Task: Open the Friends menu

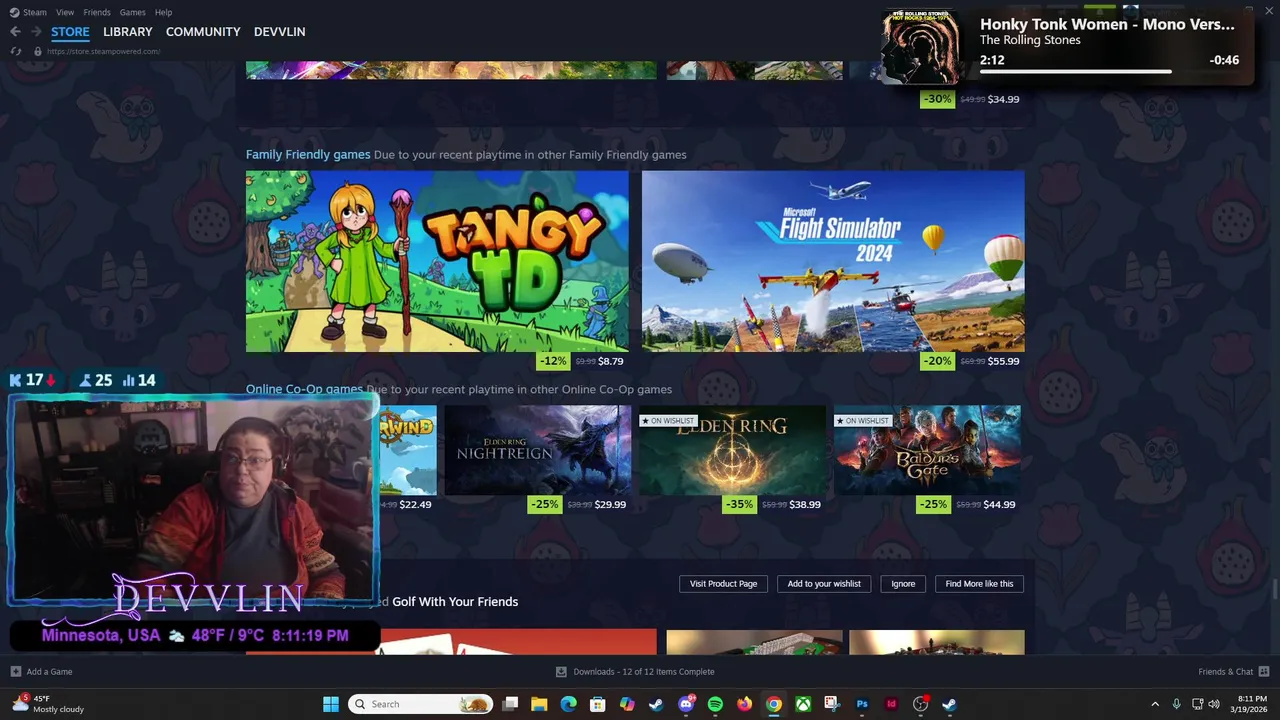Action: 97,12
